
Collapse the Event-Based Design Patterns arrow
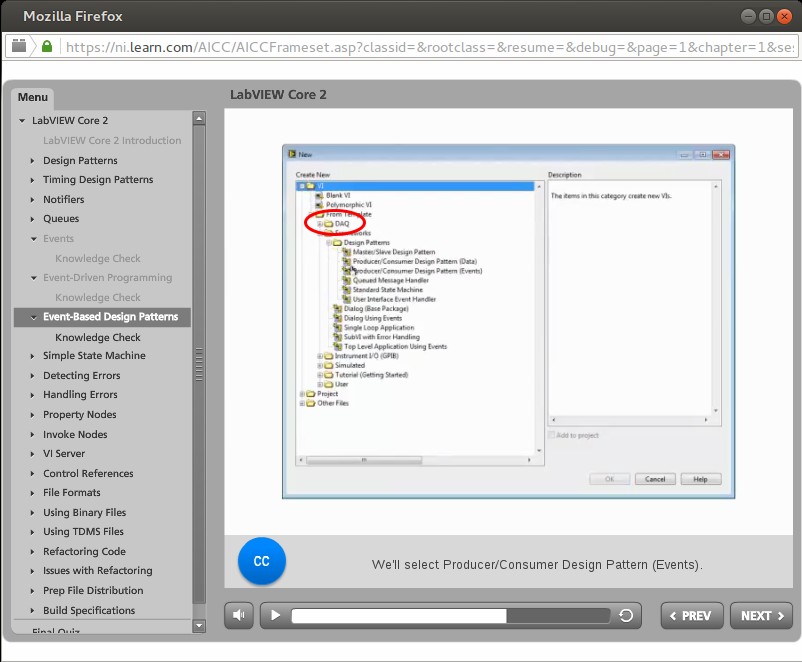[x=34, y=317]
